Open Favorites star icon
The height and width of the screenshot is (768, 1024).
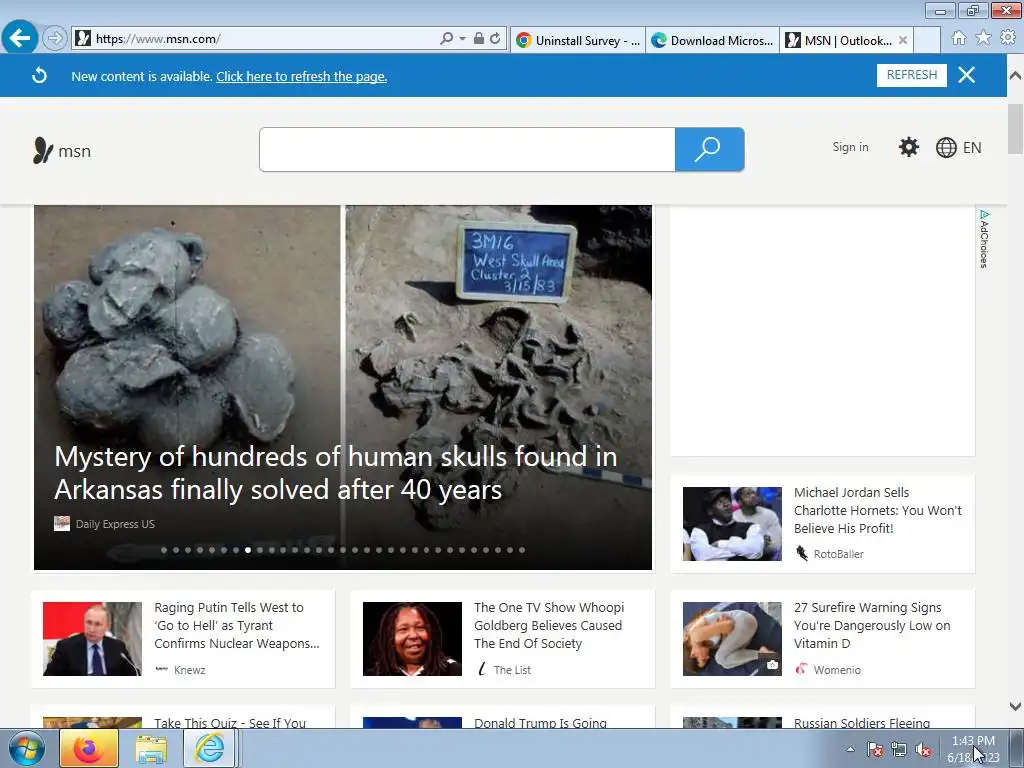(x=983, y=38)
